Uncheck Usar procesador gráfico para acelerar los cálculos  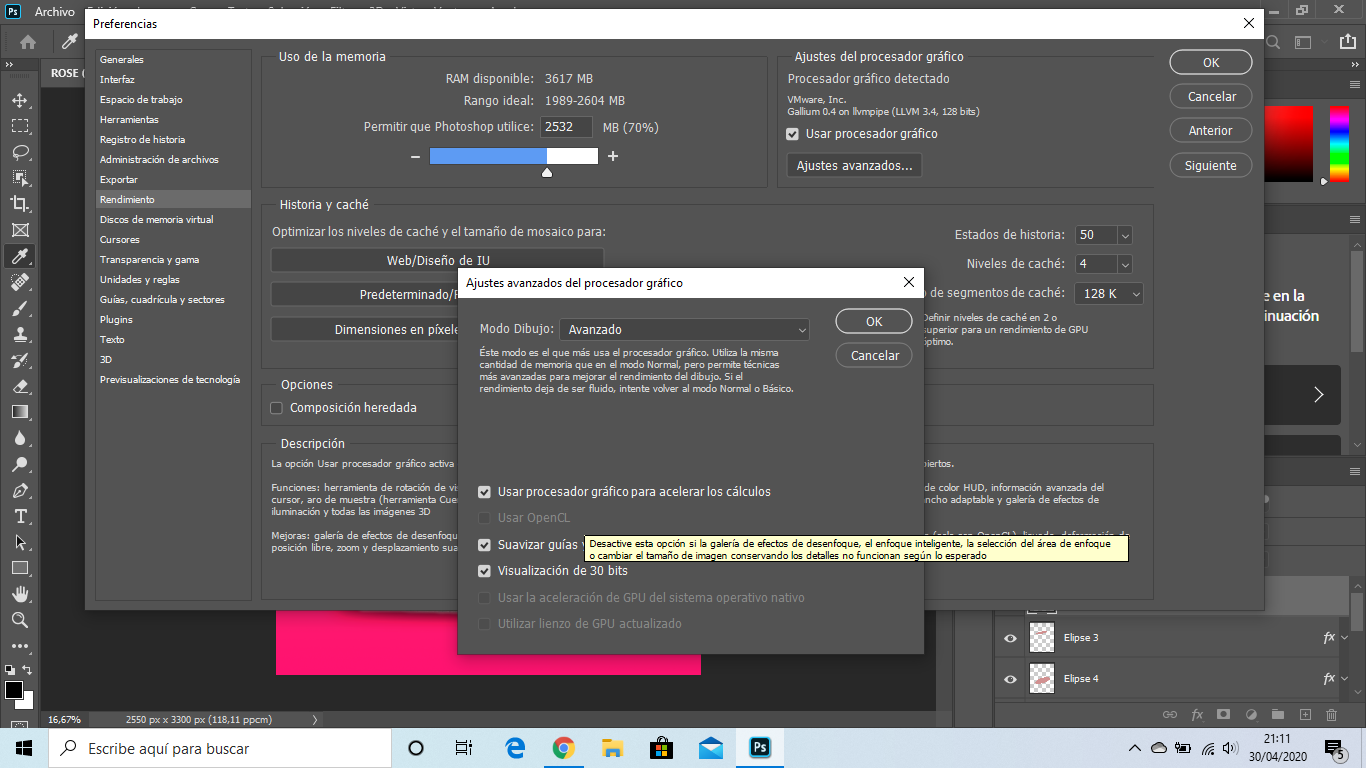[484, 491]
